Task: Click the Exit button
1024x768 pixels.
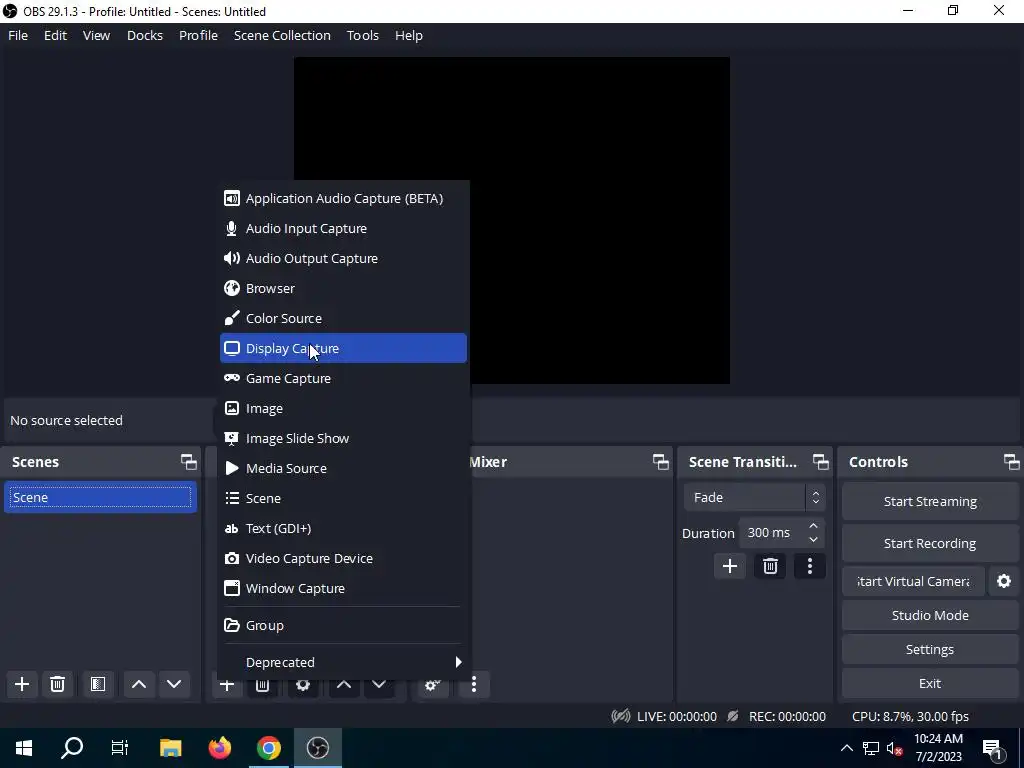Action: [x=930, y=683]
